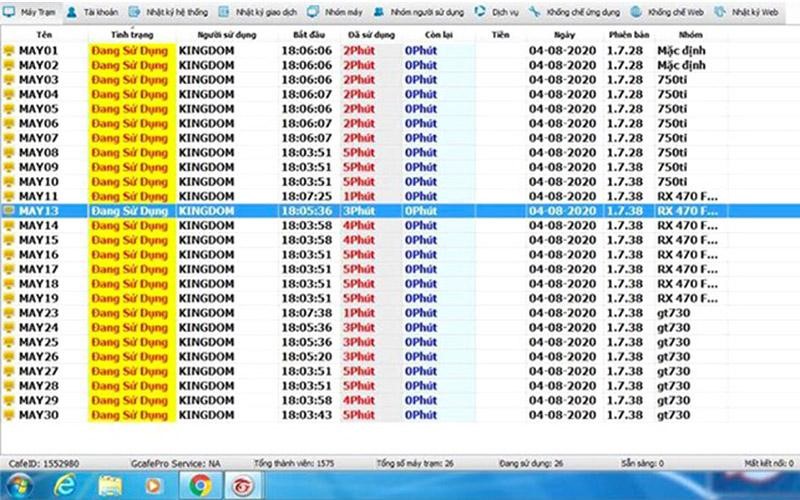Viewport: 800px width, 500px height.
Task: Open the Nhóm người sử dụng tab
Action: [418, 12]
